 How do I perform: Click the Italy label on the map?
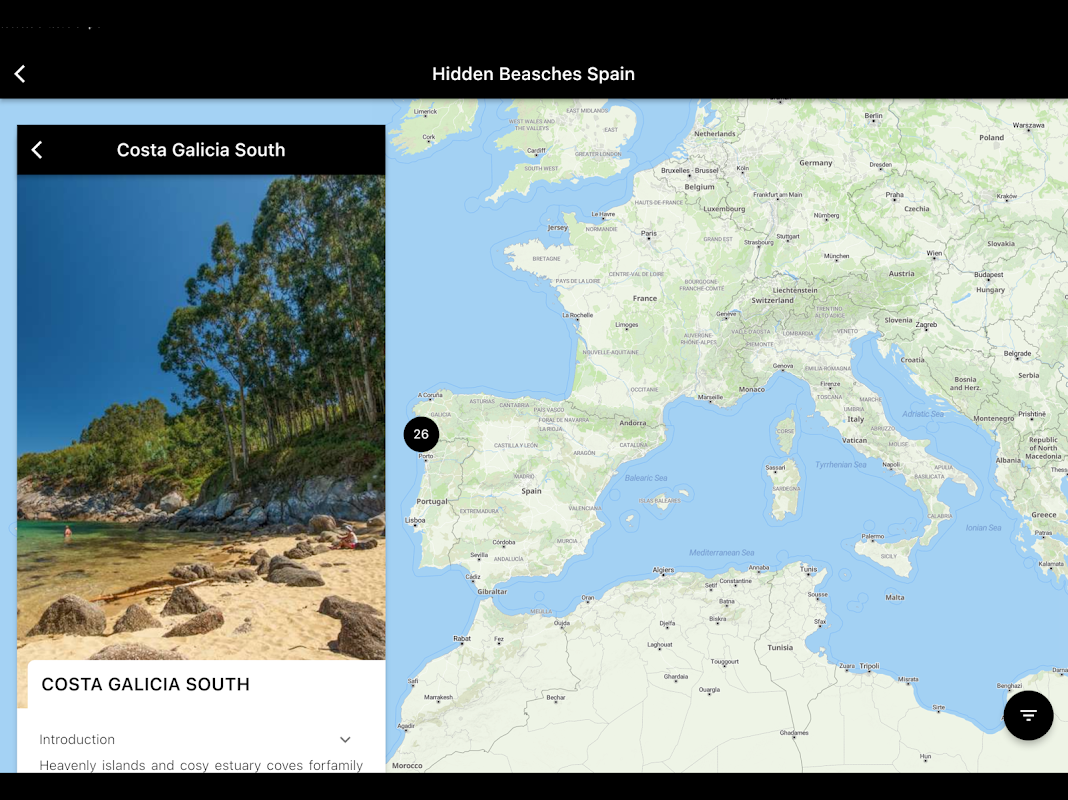[x=855, y=419]
